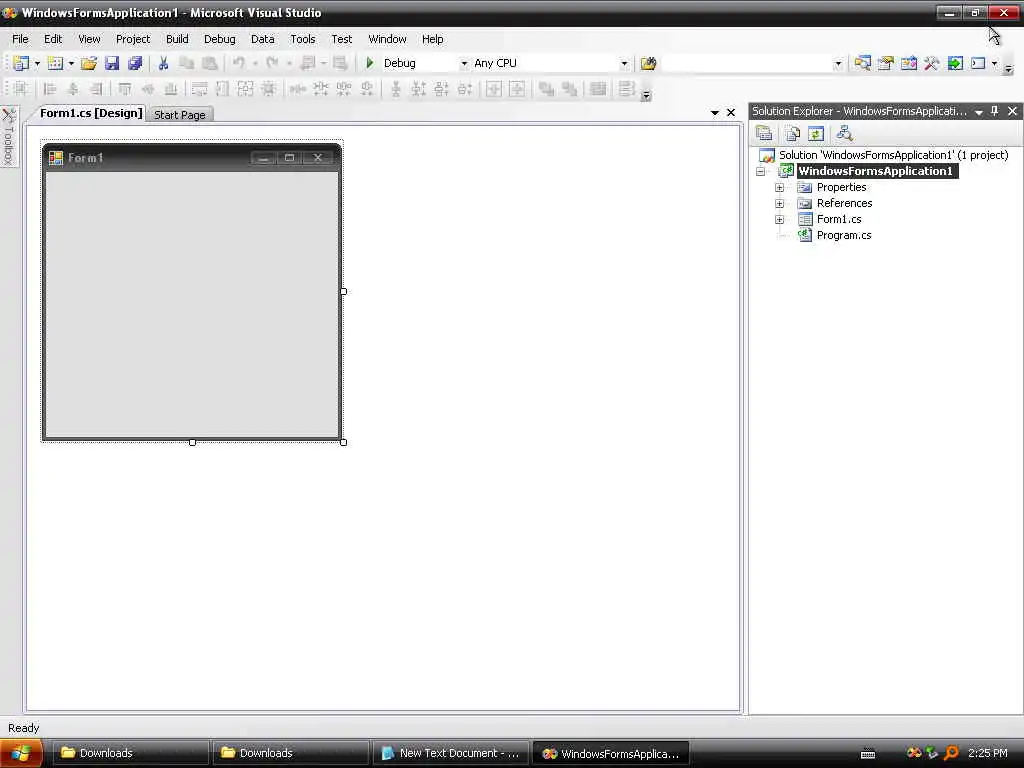Click the WindowsFormsApplica... taskbar button

click(x=611, y=753)
